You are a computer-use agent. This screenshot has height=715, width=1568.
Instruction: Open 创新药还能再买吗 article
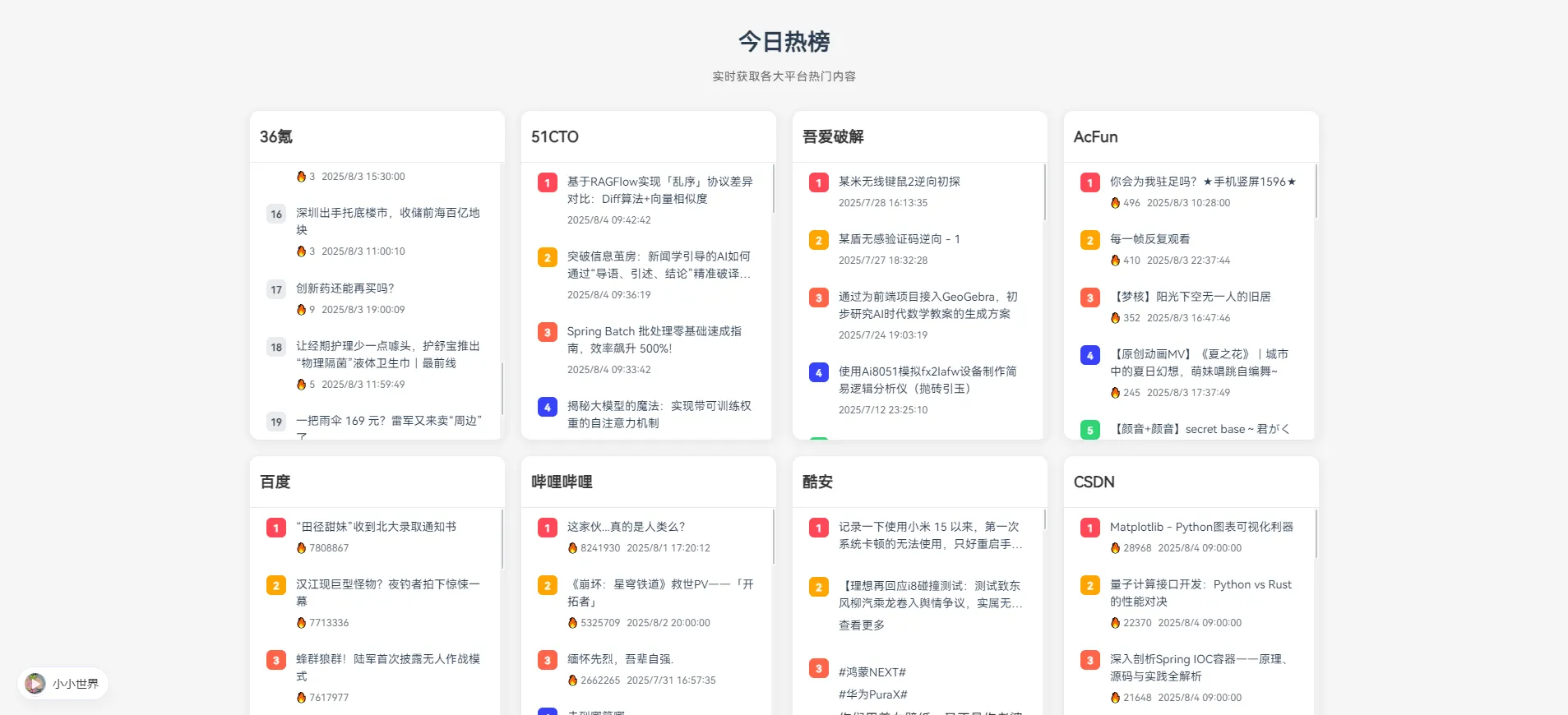pyautogui.click(x=345, y=288)
